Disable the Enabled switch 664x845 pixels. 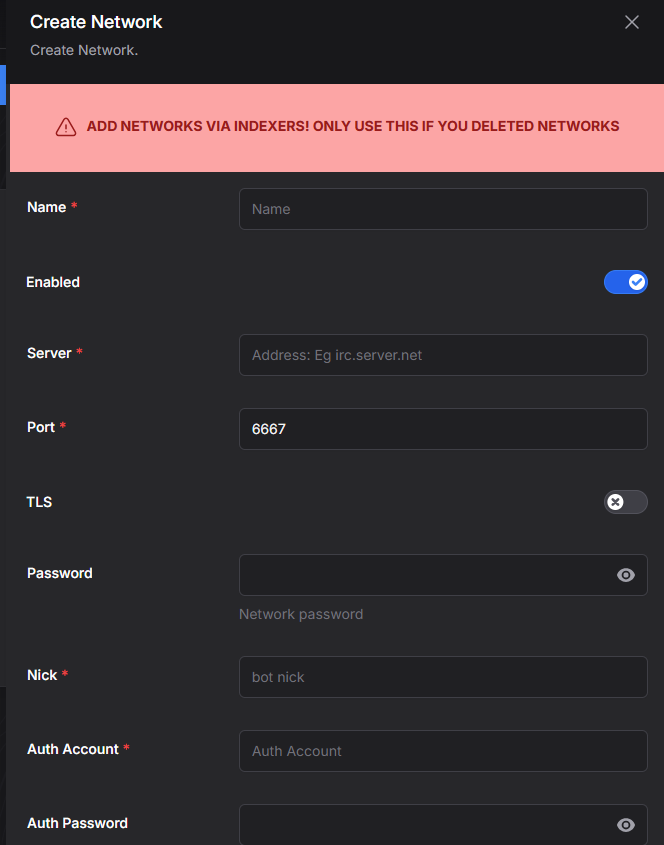(625, 282)
